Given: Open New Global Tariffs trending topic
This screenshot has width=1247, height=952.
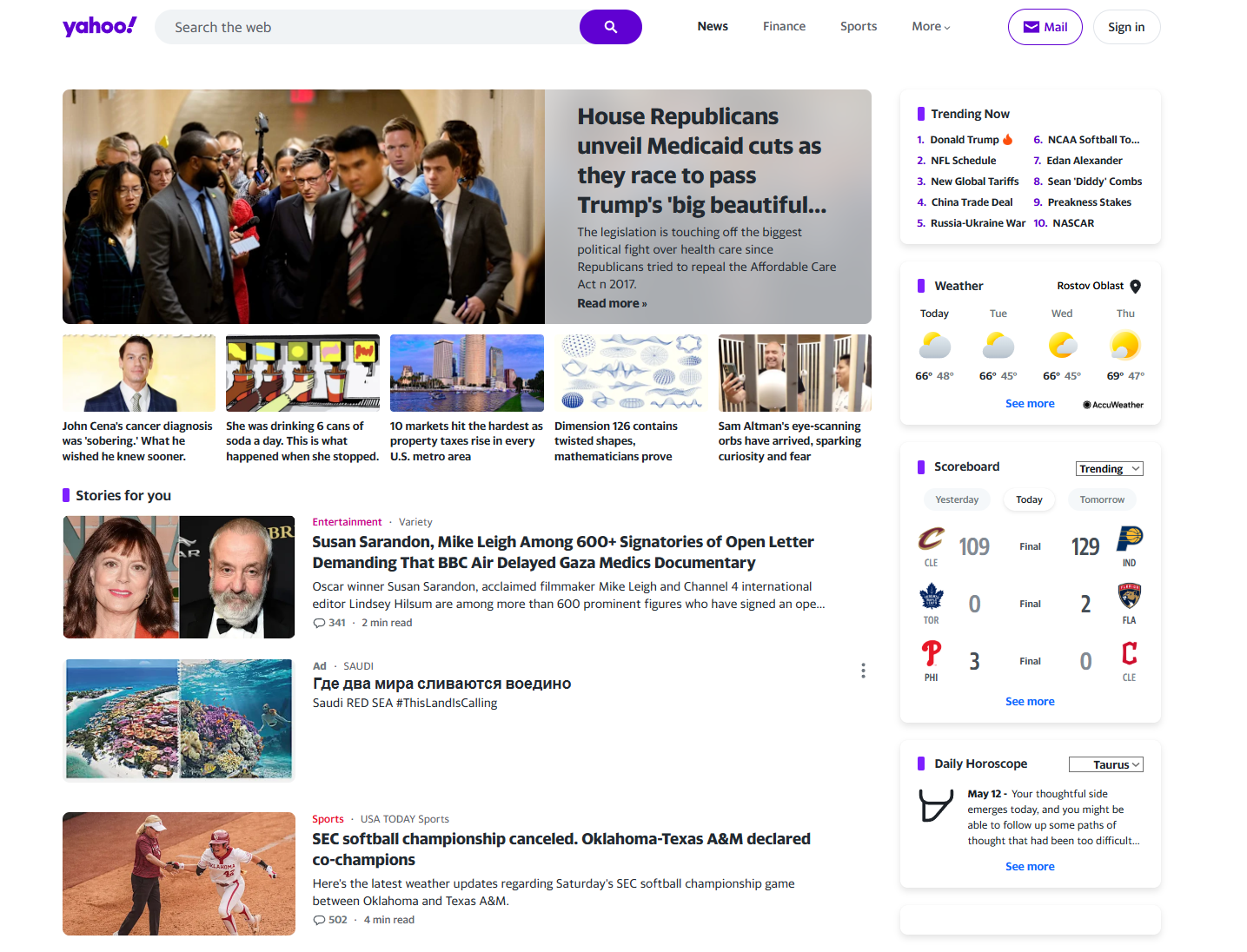Looking at the screenshot, I should pos(974,182).
